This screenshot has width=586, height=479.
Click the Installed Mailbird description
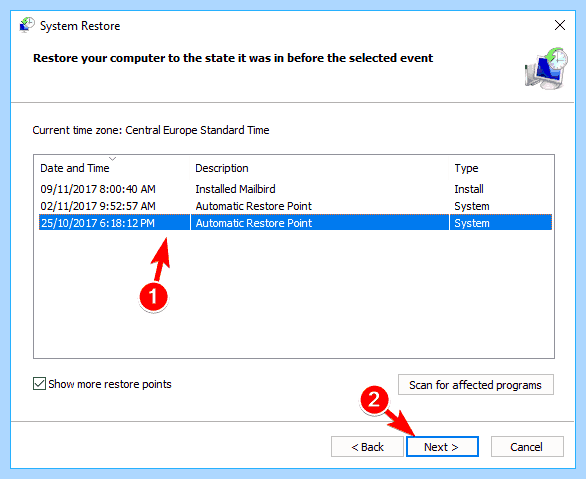pyautogui.click(x=235, y=189)
